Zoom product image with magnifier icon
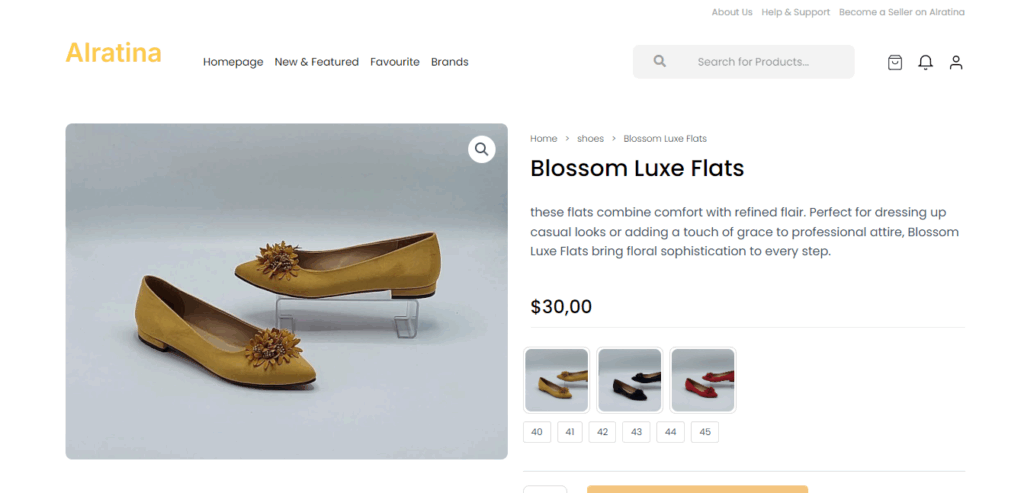Viewport: 1024px width, 493px height. tap(482, 149)
